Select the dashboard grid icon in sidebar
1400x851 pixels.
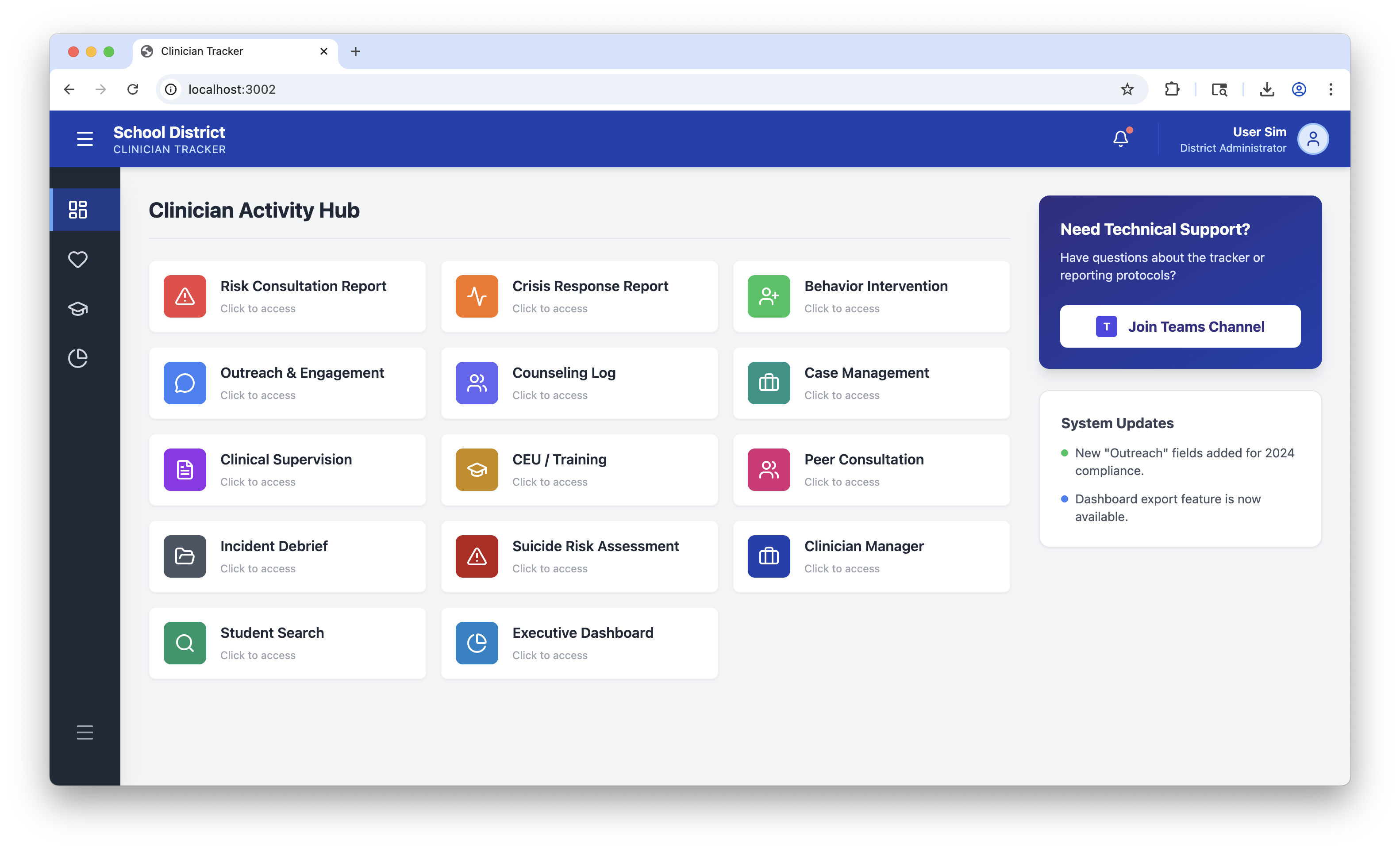77,209
